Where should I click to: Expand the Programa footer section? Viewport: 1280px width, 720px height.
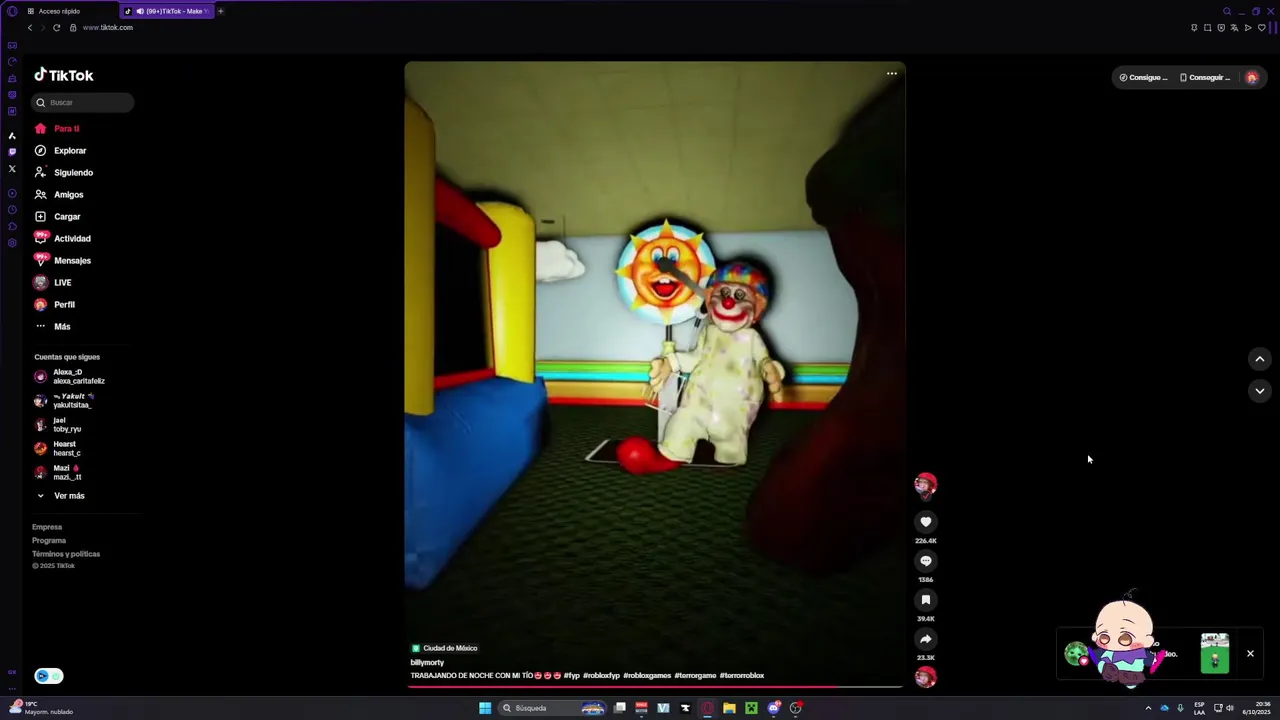click(x=49, y=540)
